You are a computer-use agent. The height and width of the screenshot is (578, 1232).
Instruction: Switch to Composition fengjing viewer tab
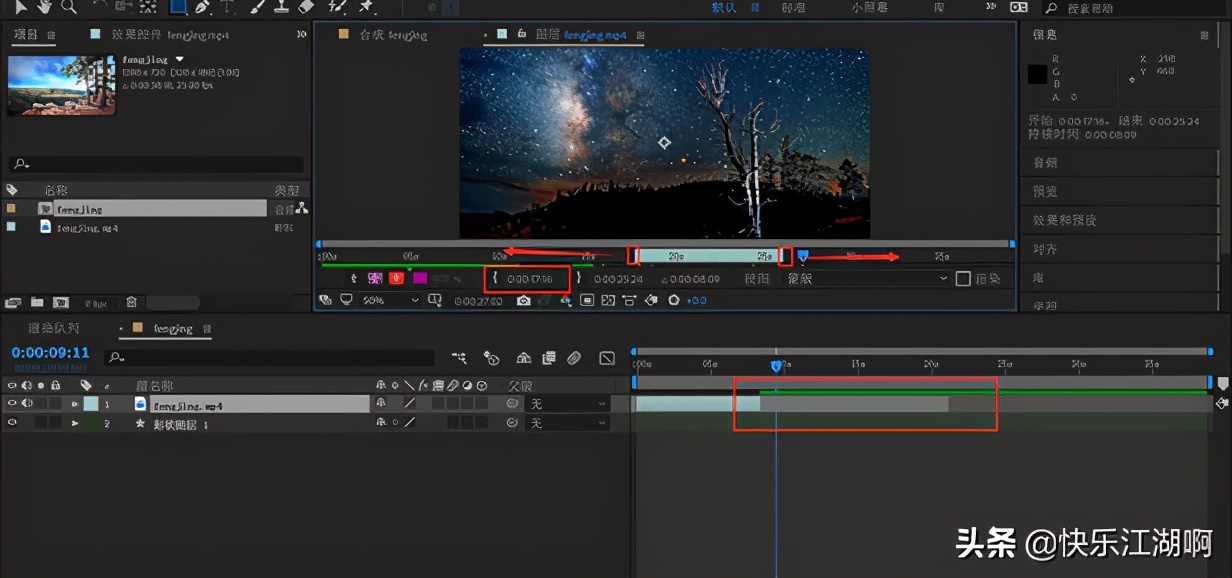pyautogui.click(x=393, y=35)
